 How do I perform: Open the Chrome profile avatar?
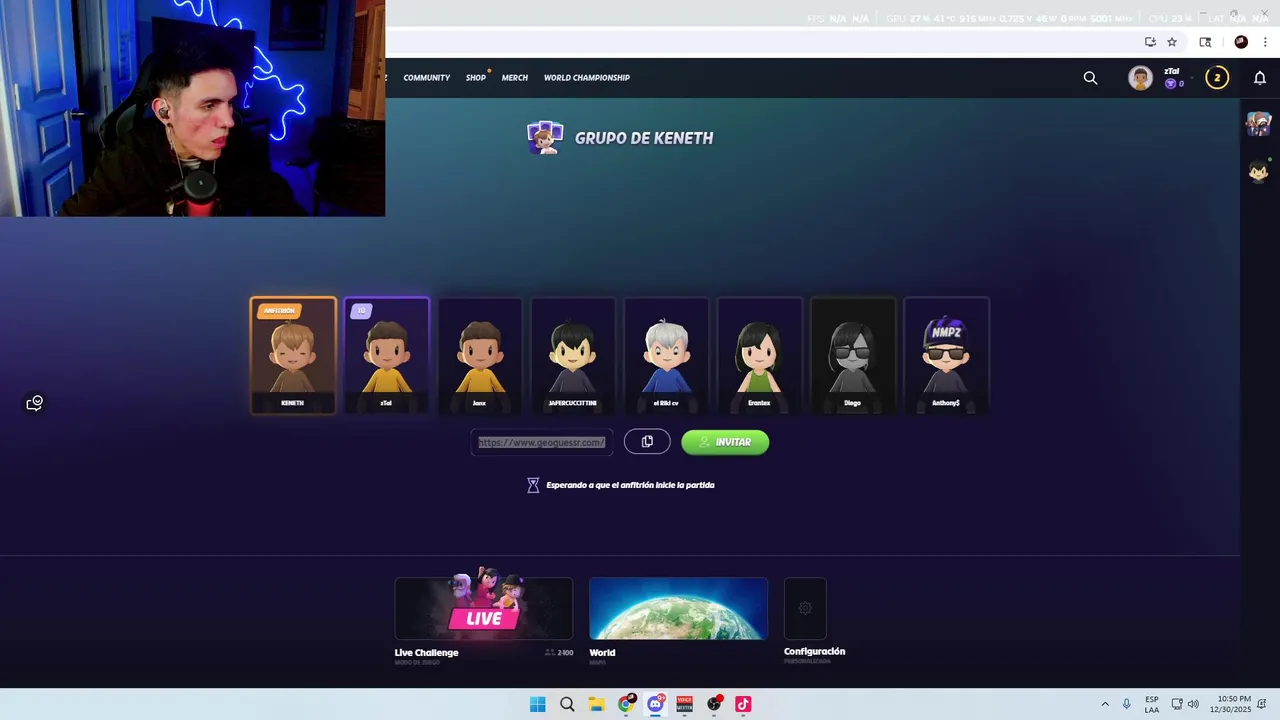point(1241,42)
